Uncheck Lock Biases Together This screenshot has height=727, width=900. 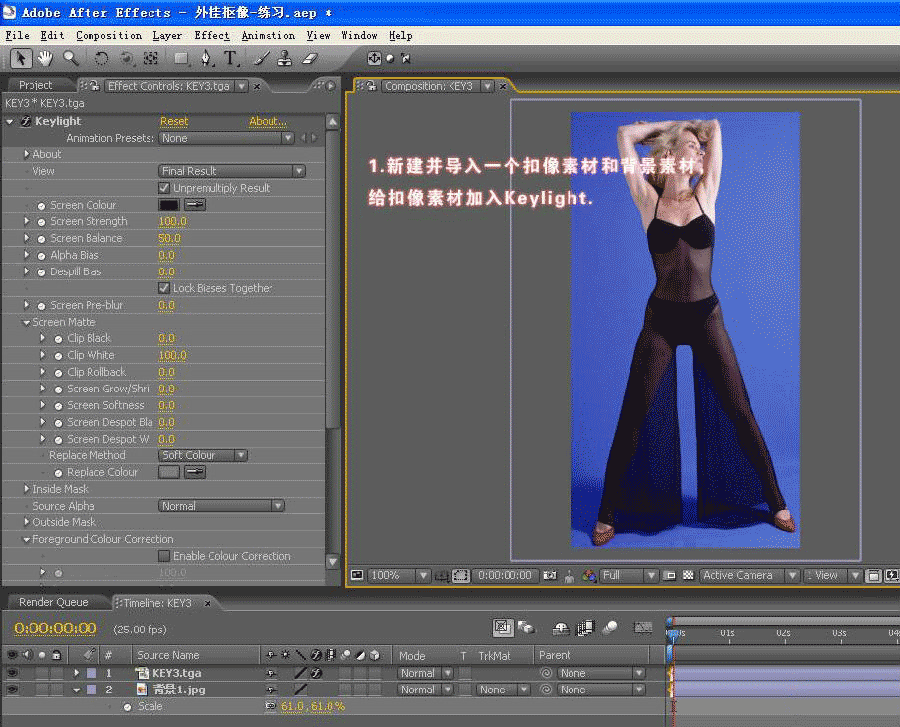coord(164,288)
